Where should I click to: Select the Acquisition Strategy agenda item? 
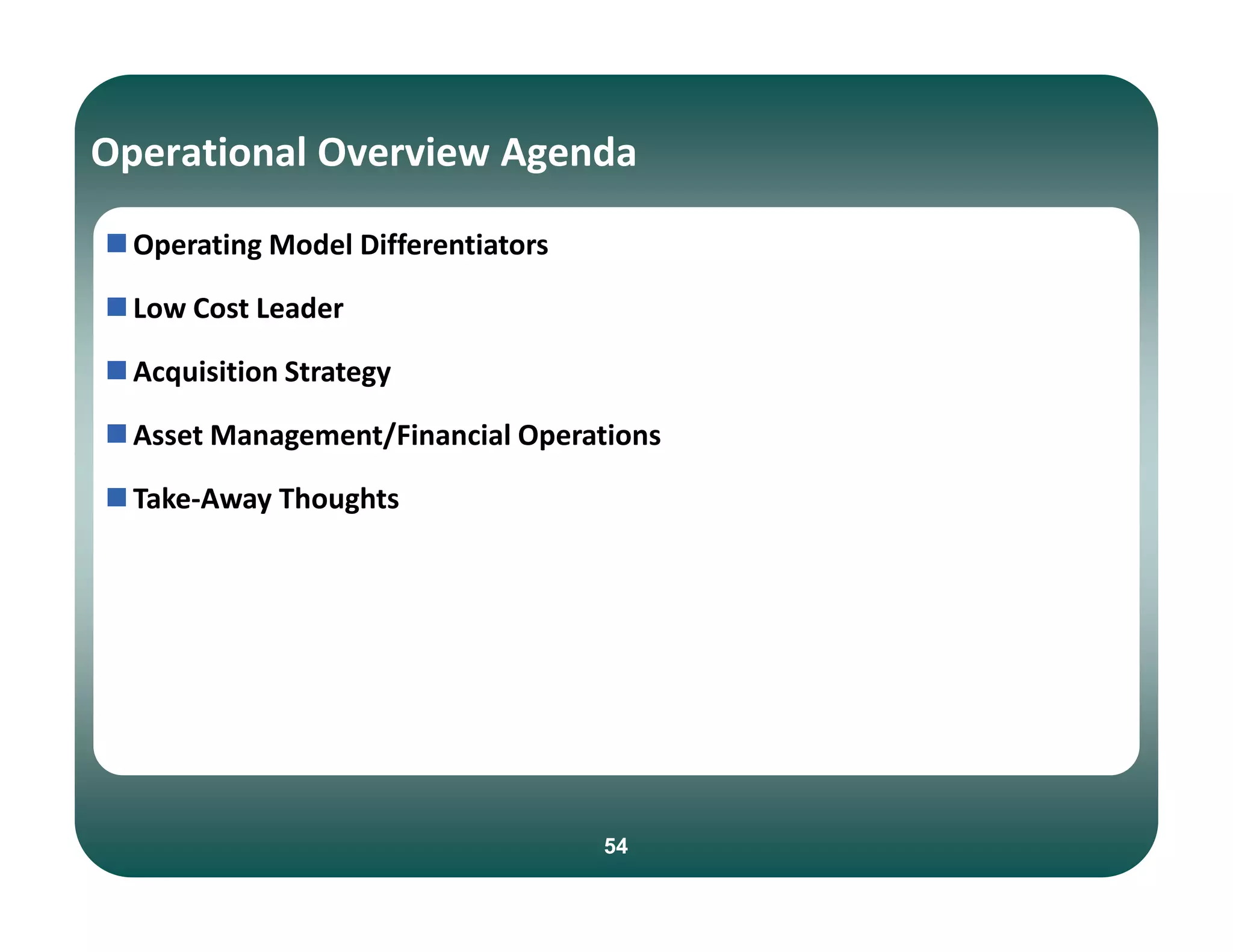(x=262, y=372)
